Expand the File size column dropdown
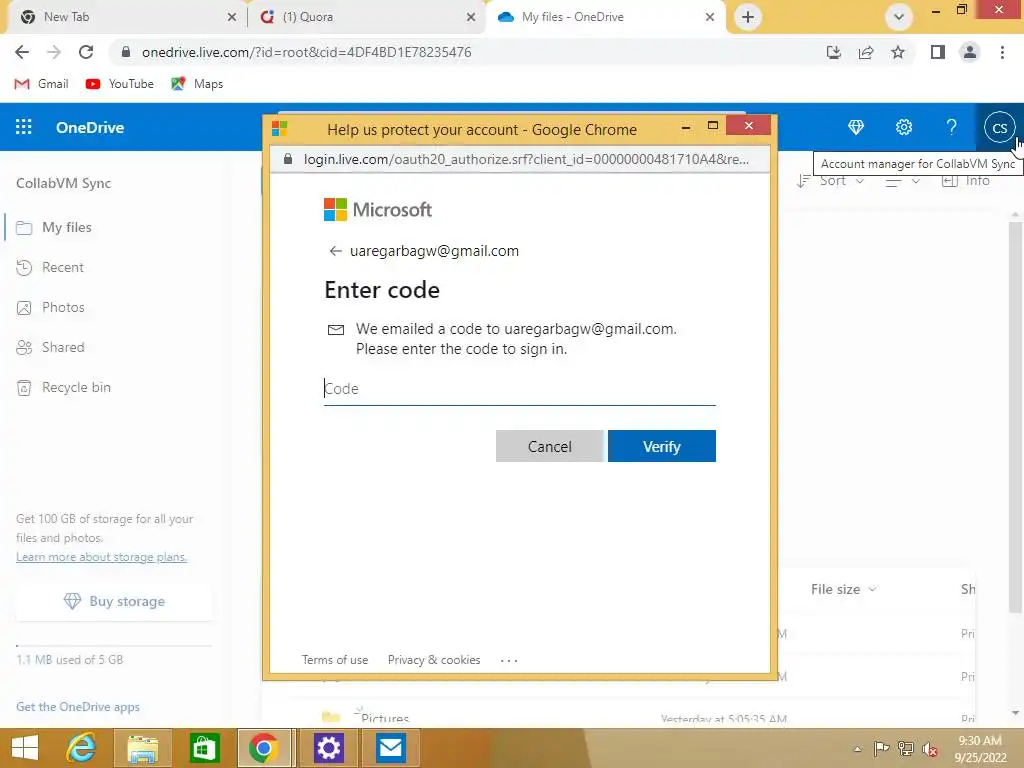Screen dimensions: 1024x768 (843, 589)
